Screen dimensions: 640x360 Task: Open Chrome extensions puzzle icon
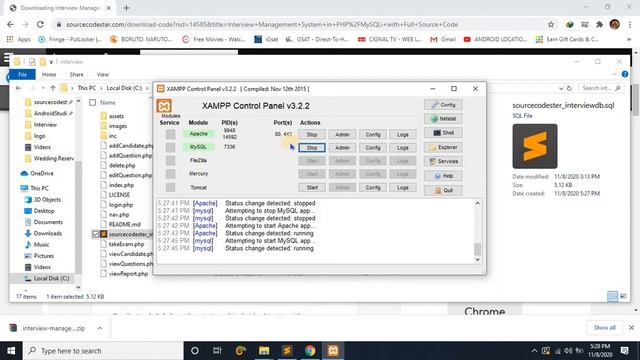(x=599, y=24)
